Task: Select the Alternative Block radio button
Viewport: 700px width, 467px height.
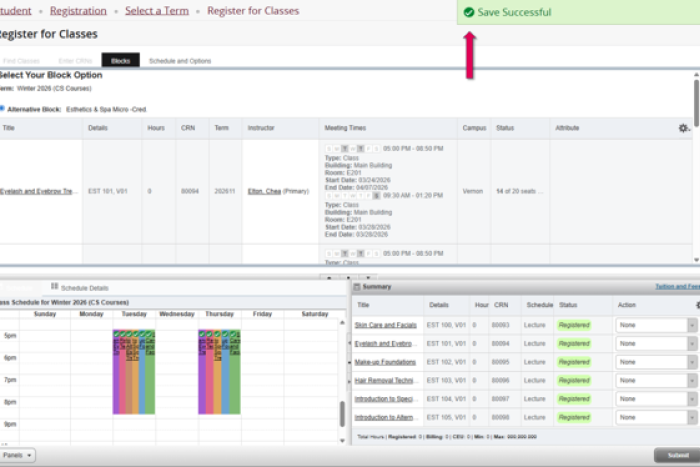Action: [x=2, y=108]
